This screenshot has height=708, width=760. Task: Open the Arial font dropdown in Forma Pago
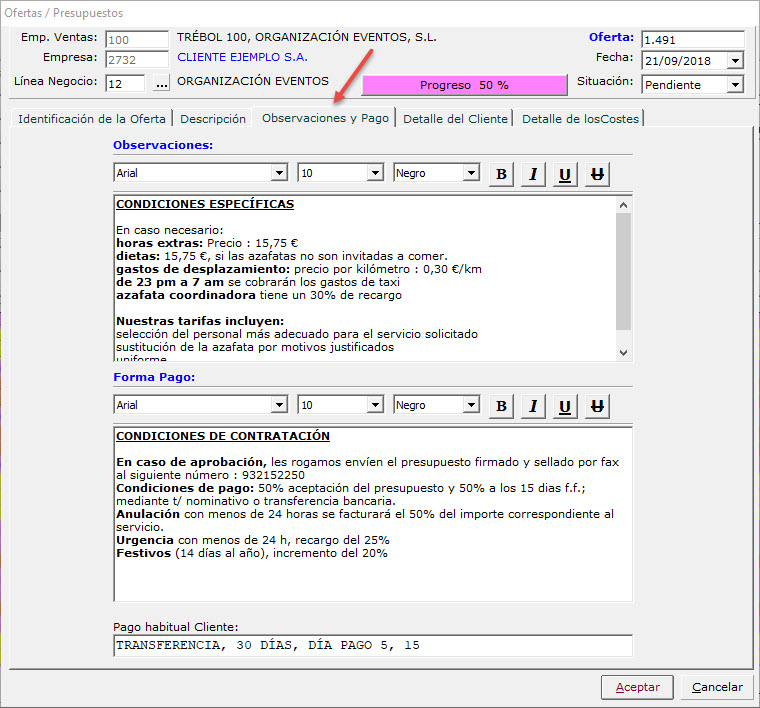pos(279,405)
